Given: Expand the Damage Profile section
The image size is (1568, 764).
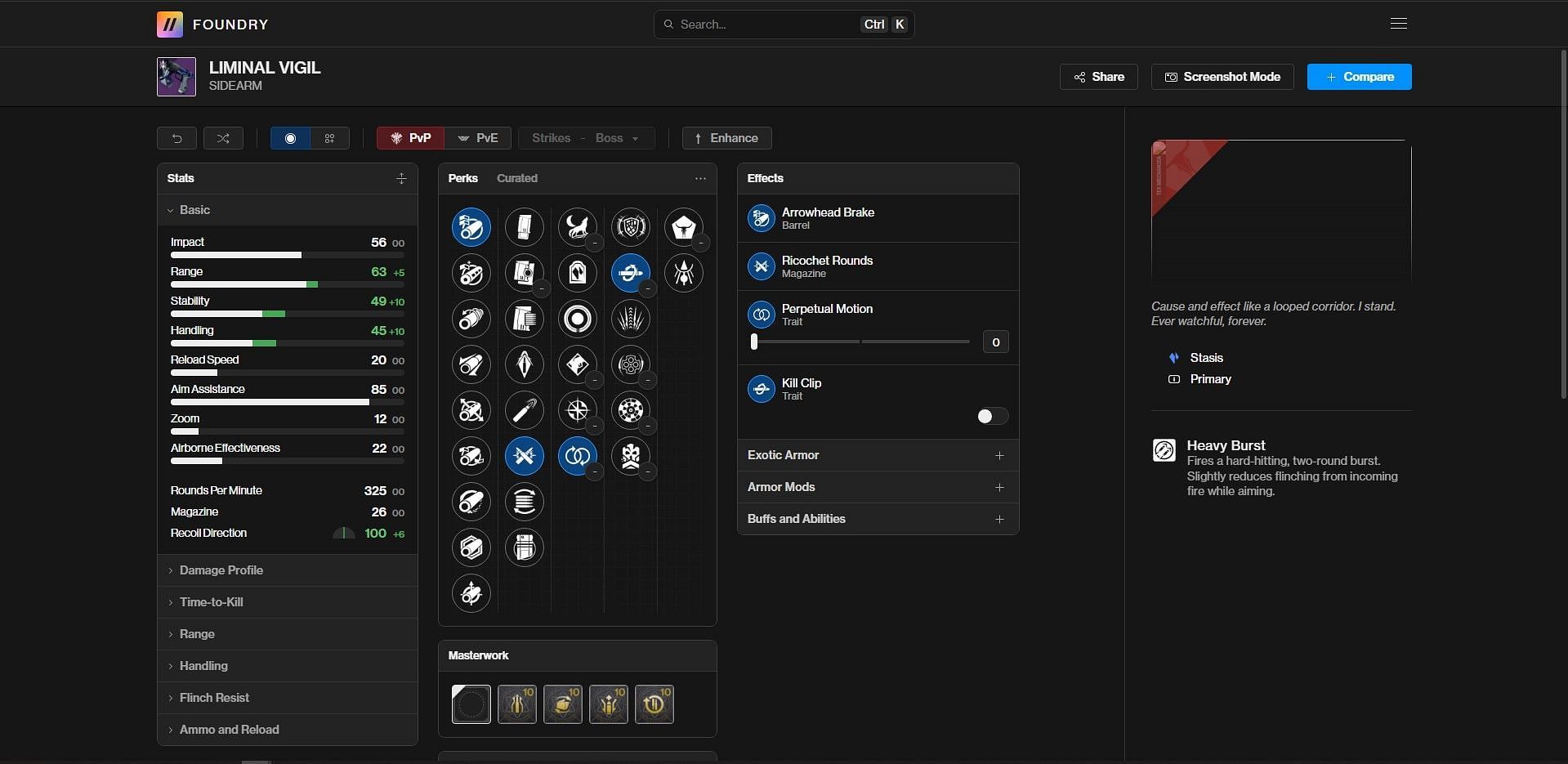Looking at the screenshot, I should click(x=287, y=570).
